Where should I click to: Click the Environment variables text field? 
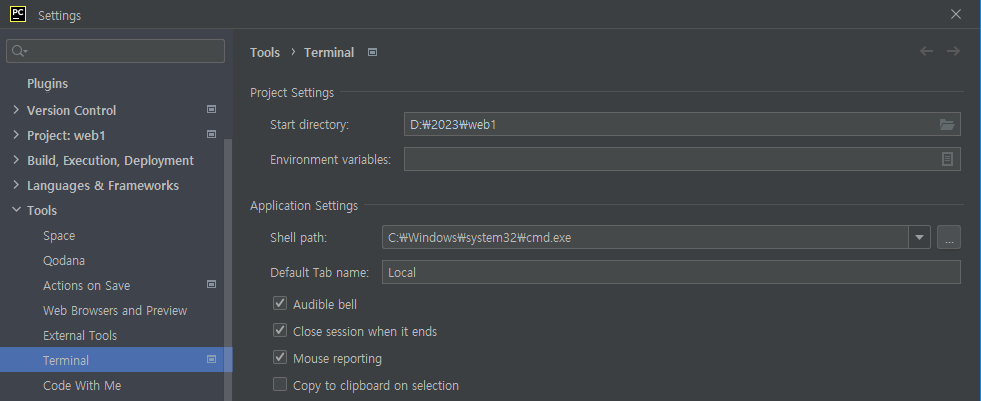682,160
